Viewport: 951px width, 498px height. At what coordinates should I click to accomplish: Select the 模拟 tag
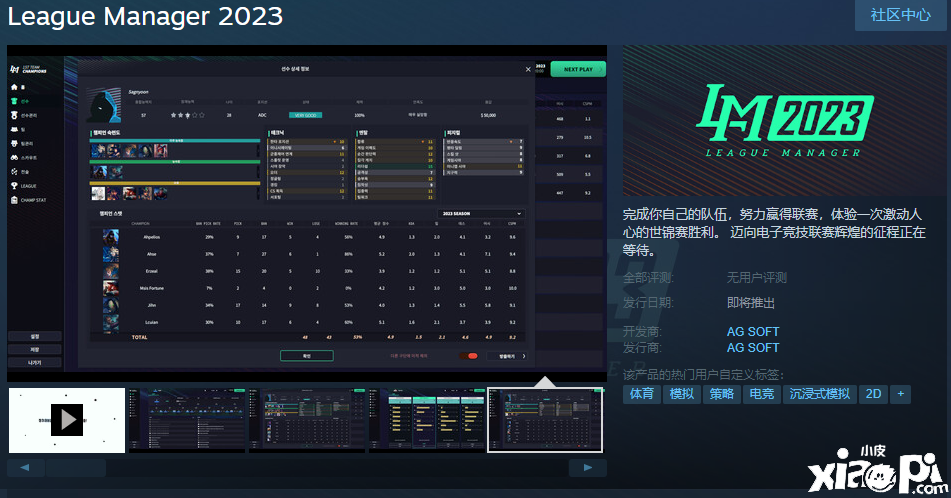pos(682,394)
